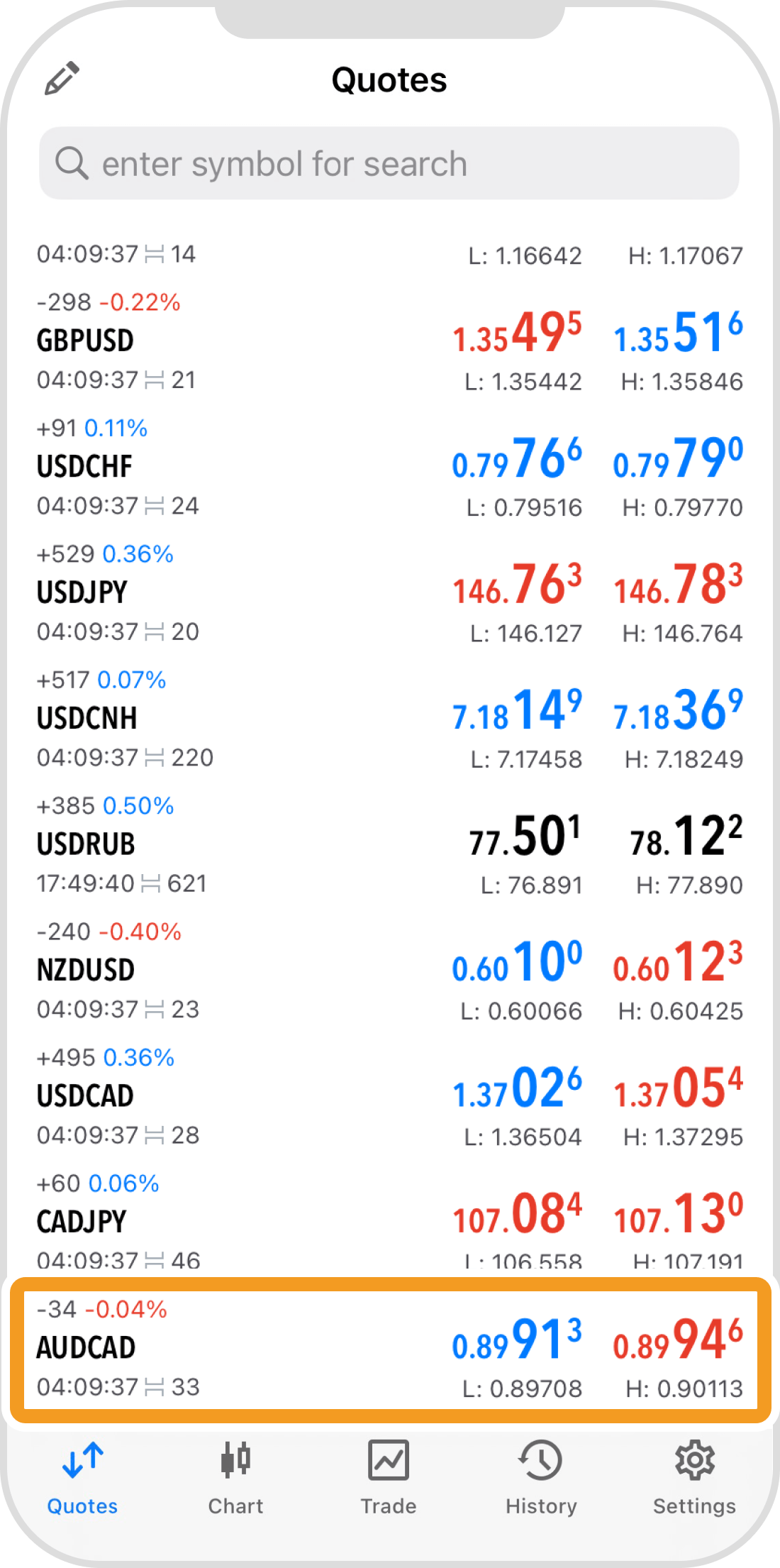Choose the USDRUB quote row
Viewport: 780px width, 1568px height.
tap(389, 845)
